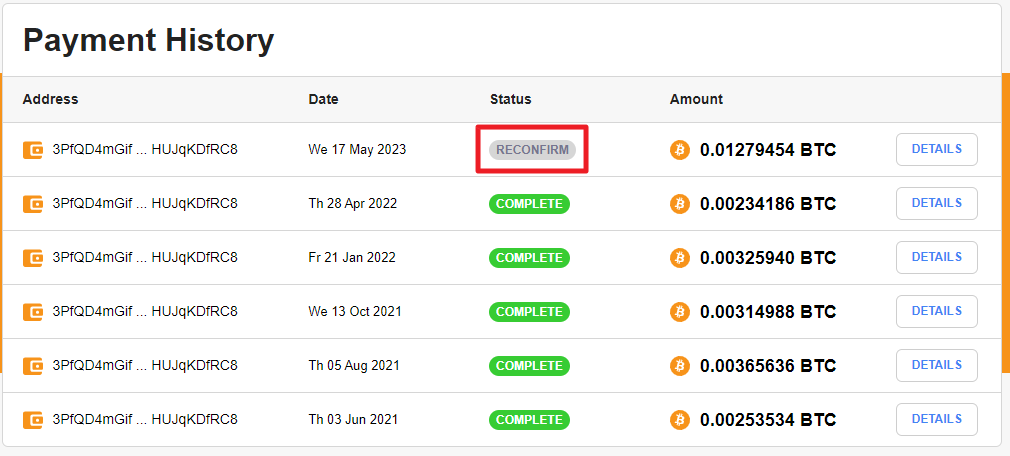1010x456 pixels.
Task: View Details of the 03 Jun 2021 payment
Action: (936, 419)
